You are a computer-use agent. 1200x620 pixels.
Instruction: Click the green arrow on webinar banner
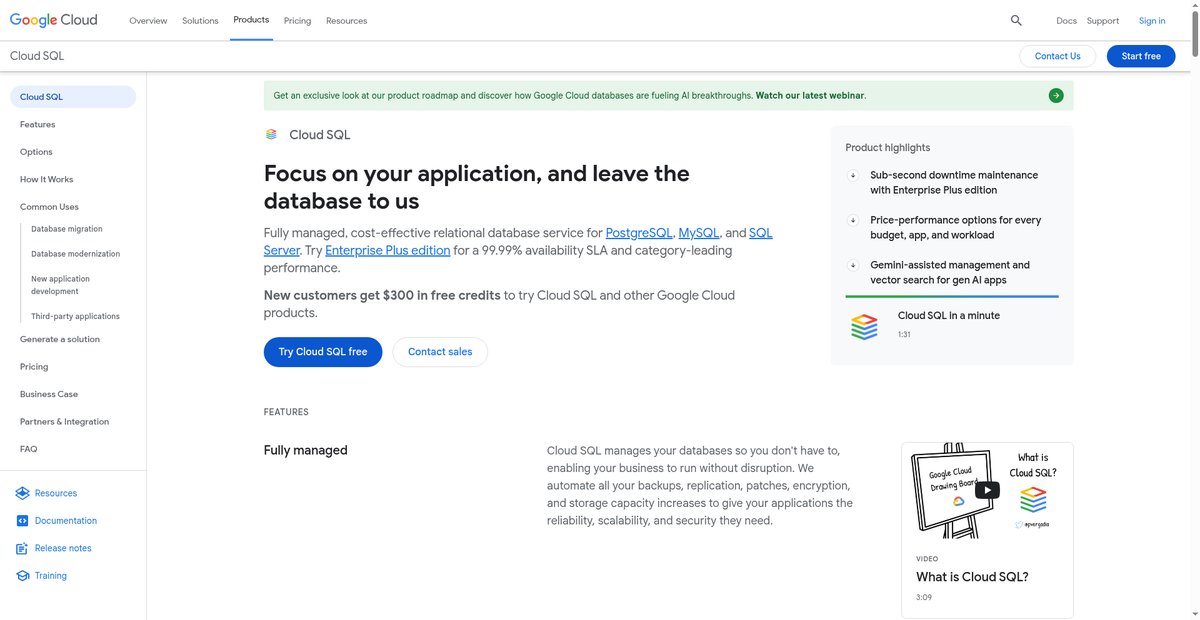pos(1056,96)
